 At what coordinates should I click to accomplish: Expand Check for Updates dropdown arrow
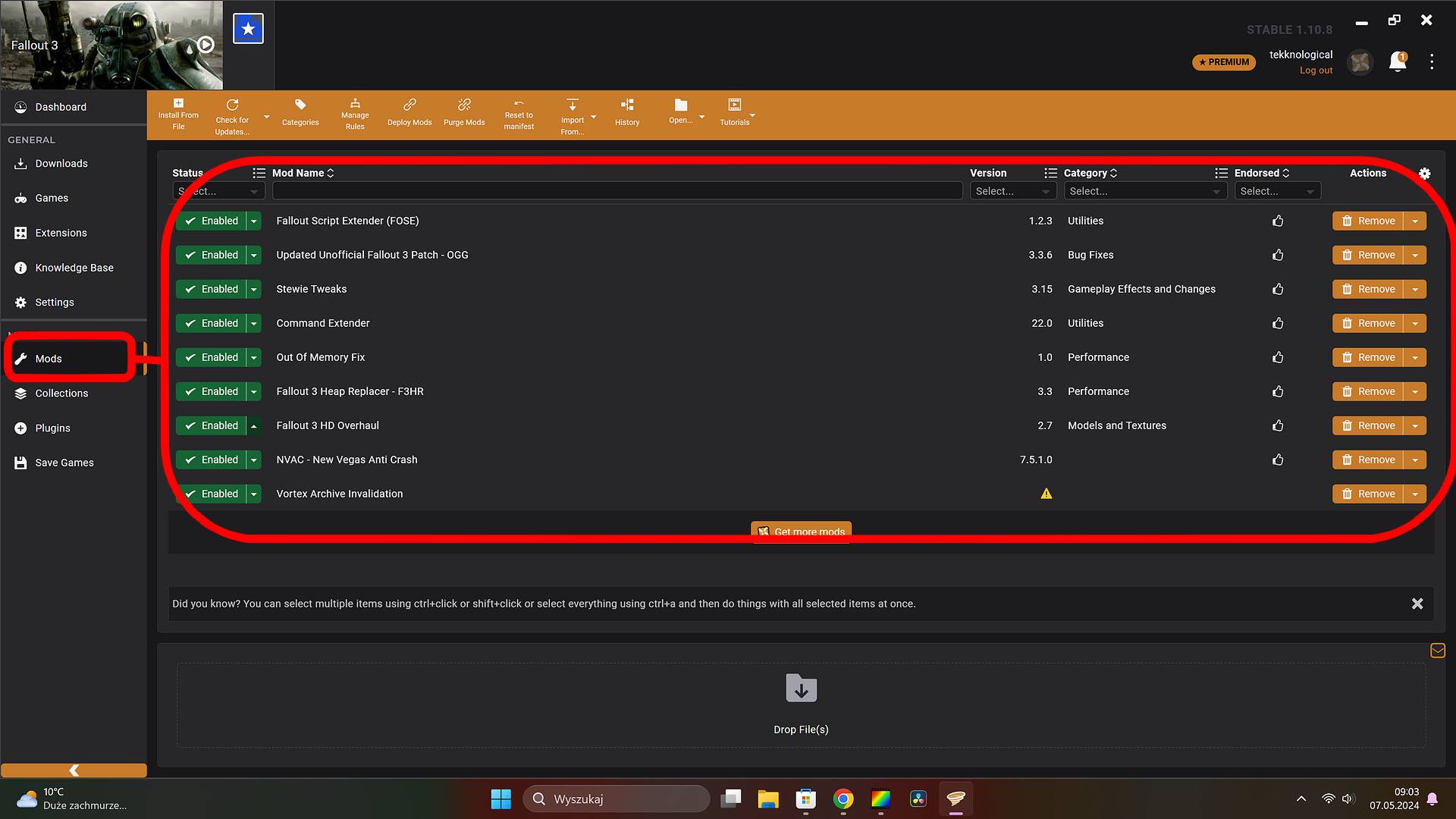pos(266,117)
